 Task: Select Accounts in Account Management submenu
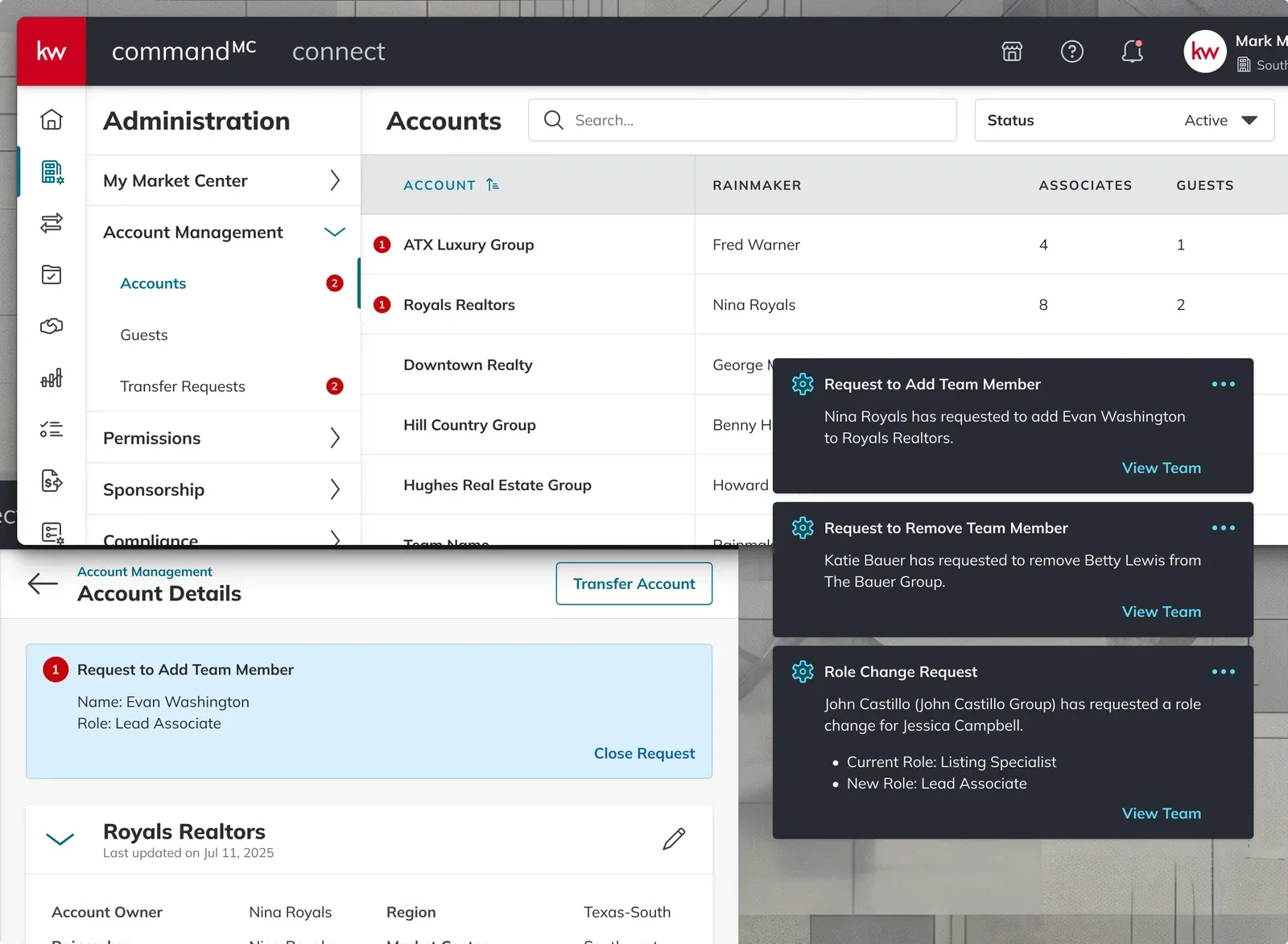tap(223, 283)
